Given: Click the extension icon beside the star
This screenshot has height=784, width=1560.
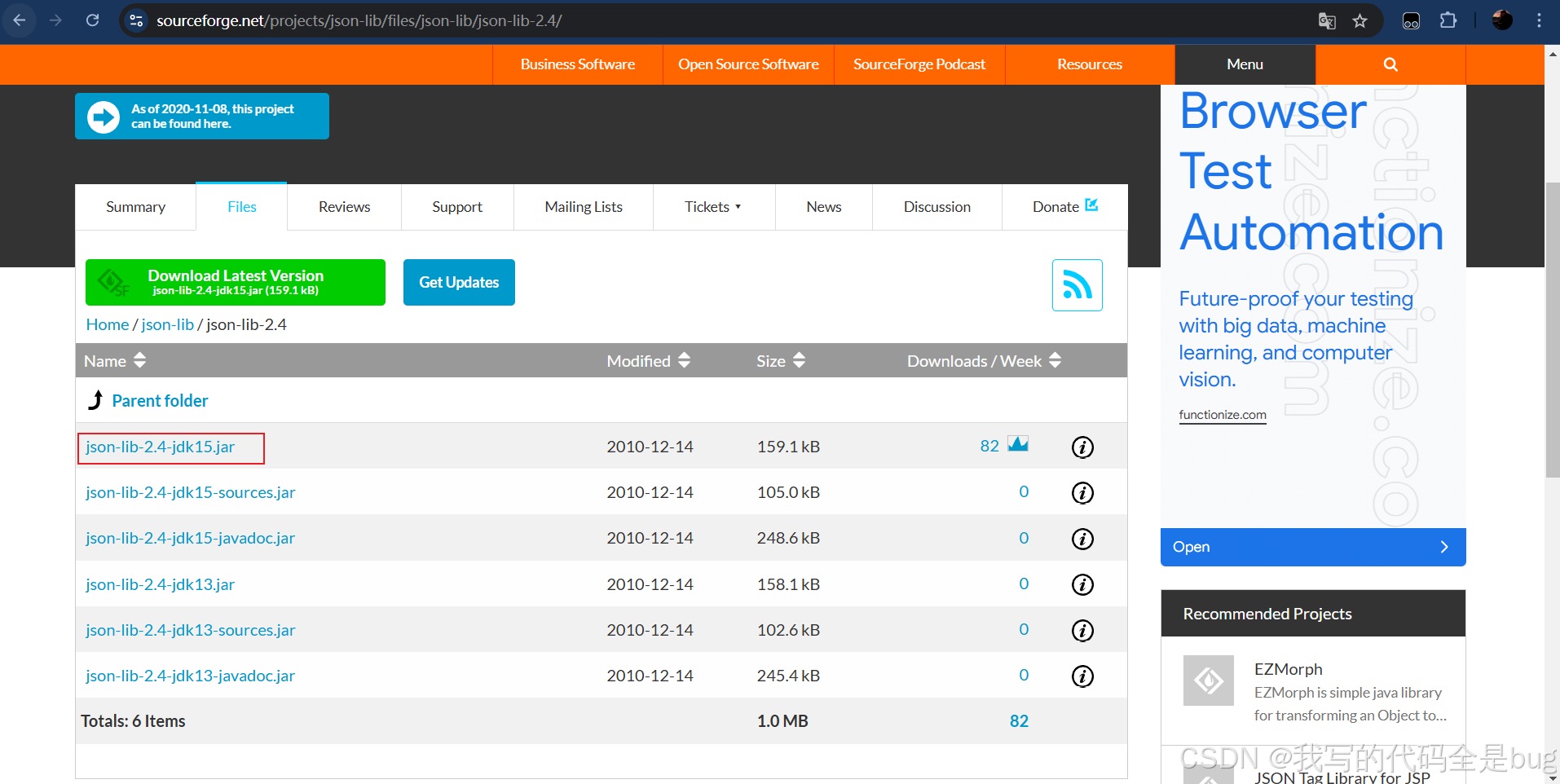Looking at the screenshot, I should pos(1411,20).
